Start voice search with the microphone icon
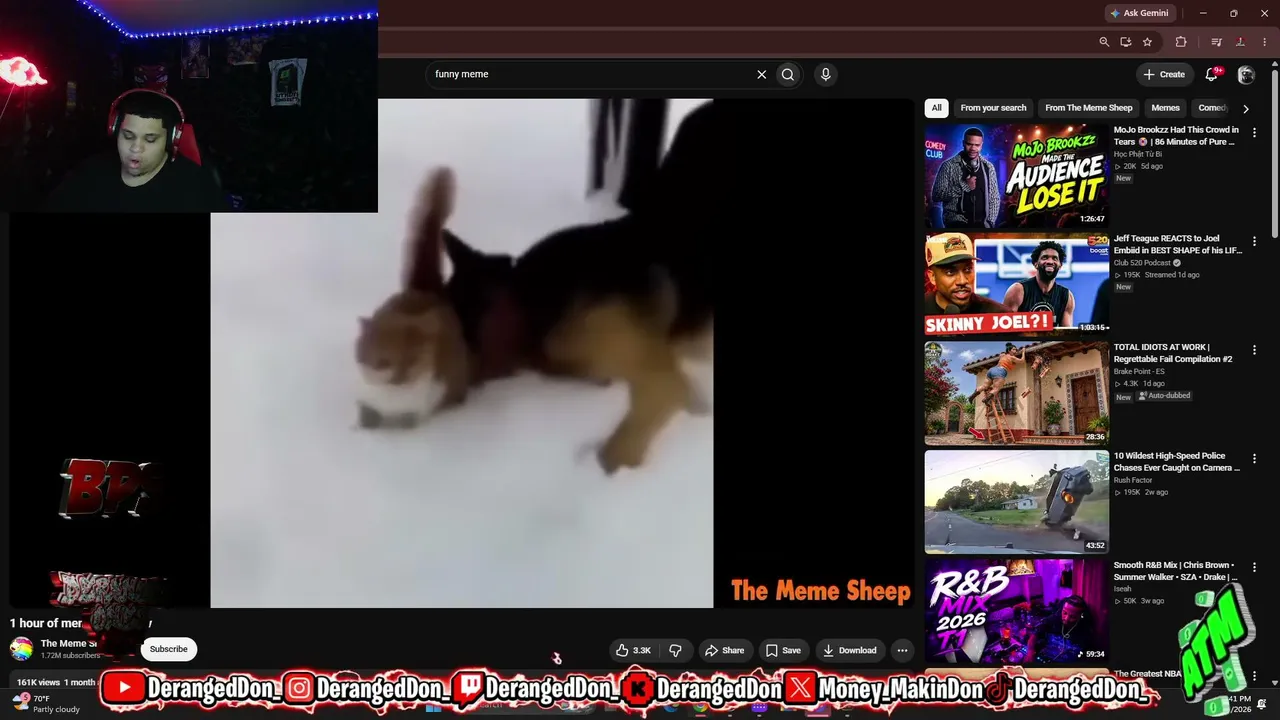1280x720 pixels. [825, 74]
